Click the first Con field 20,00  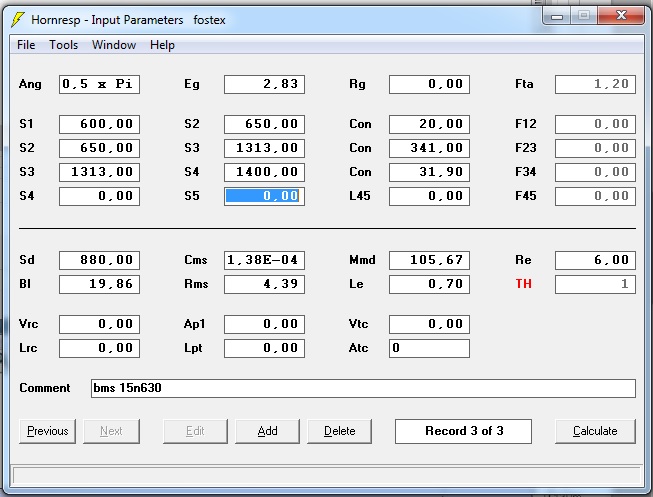[429, 124]
